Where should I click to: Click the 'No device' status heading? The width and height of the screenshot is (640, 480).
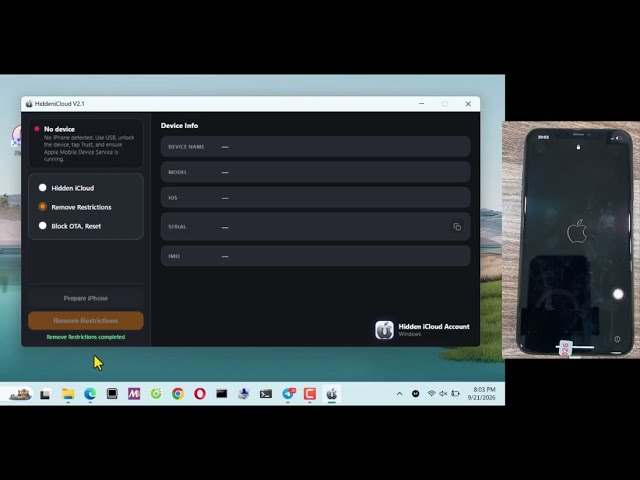59,129
